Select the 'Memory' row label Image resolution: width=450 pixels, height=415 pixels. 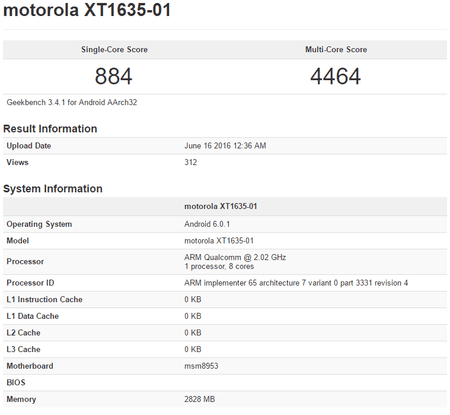click(21, 399)
